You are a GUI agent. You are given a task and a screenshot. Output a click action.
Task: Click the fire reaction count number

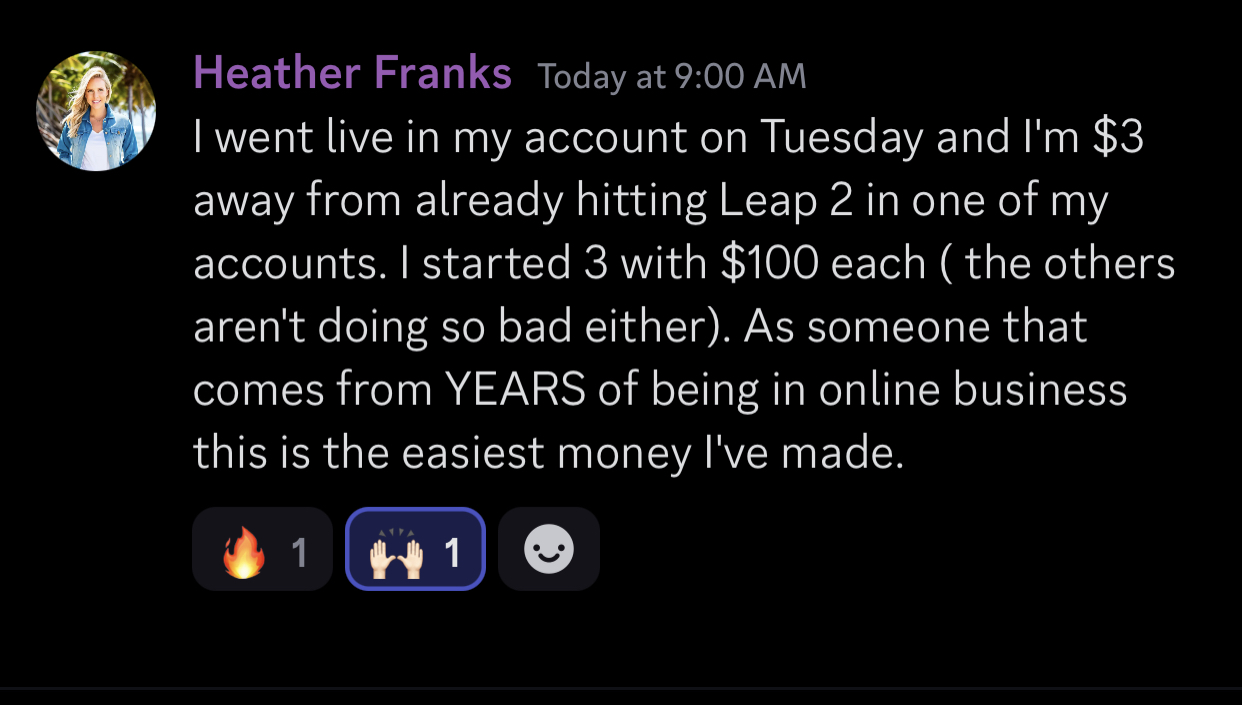pos(298,551)
